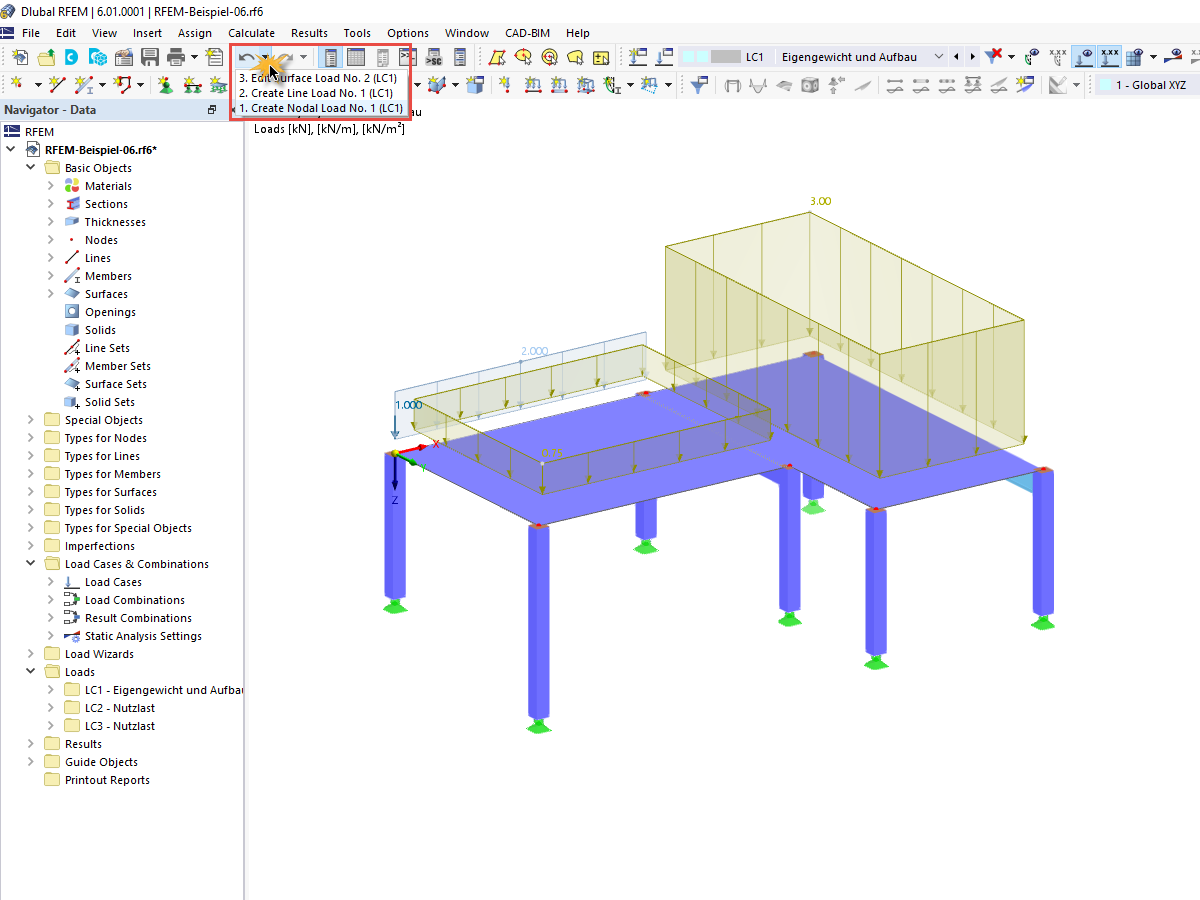Open the undo history dropdown arrow
The width and height of the screenshot is (1200, 900).
264,57
